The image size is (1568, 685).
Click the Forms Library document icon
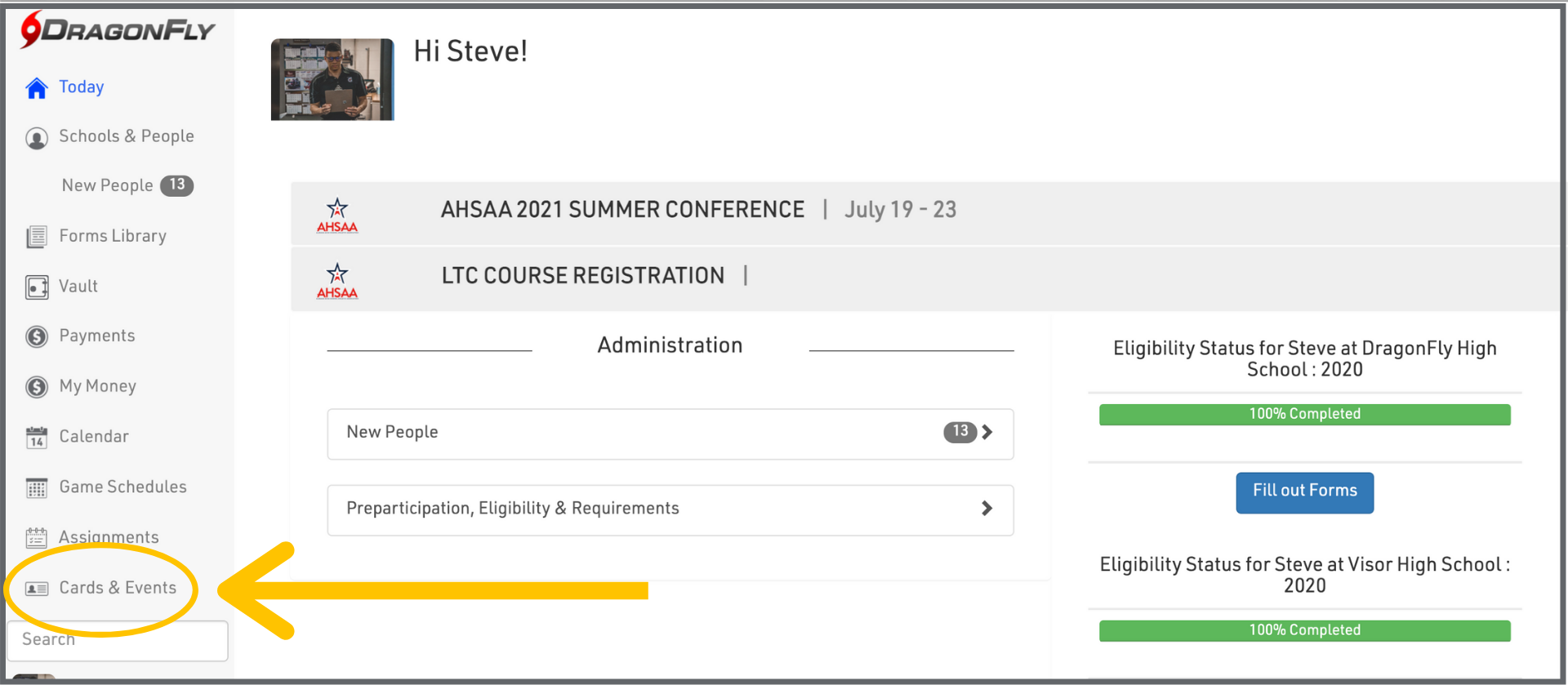click(x=37, y=237)
